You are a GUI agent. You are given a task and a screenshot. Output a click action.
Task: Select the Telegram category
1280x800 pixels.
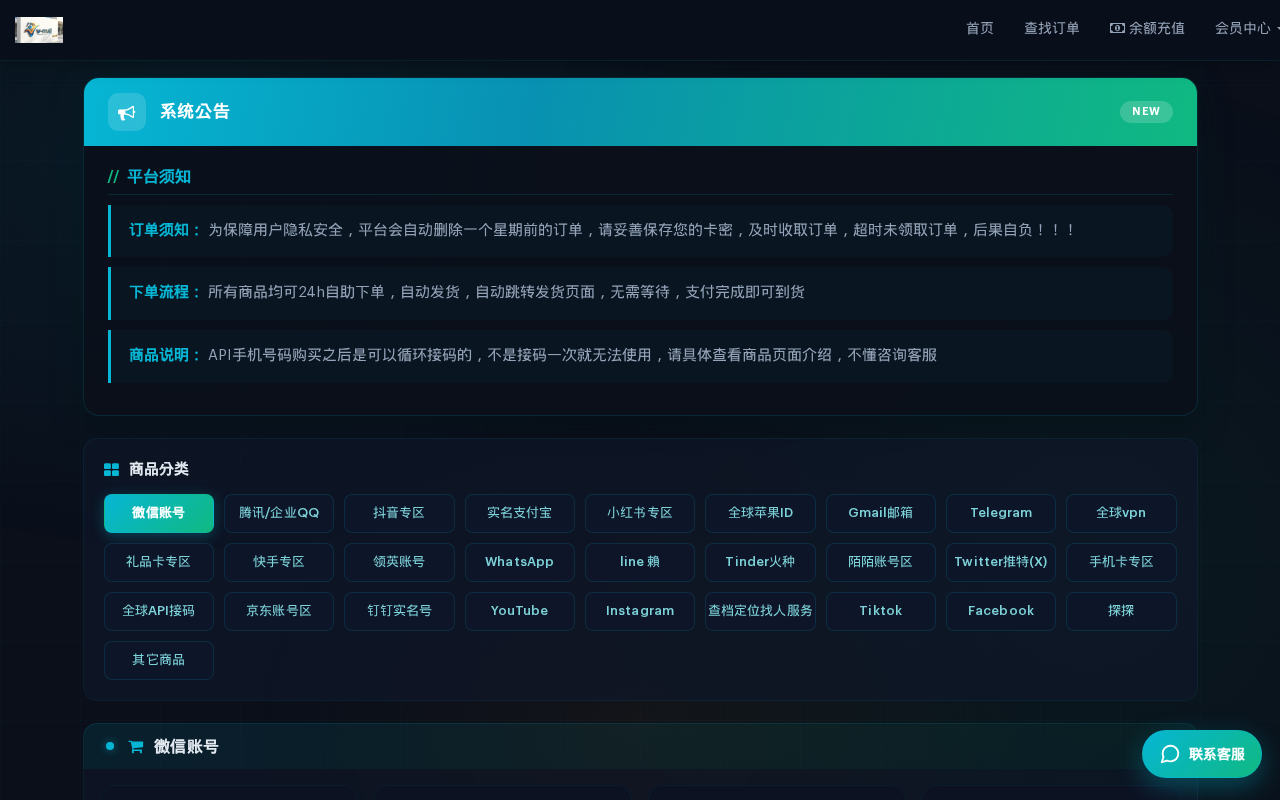pyautogui.click(x=1001, y=513)
